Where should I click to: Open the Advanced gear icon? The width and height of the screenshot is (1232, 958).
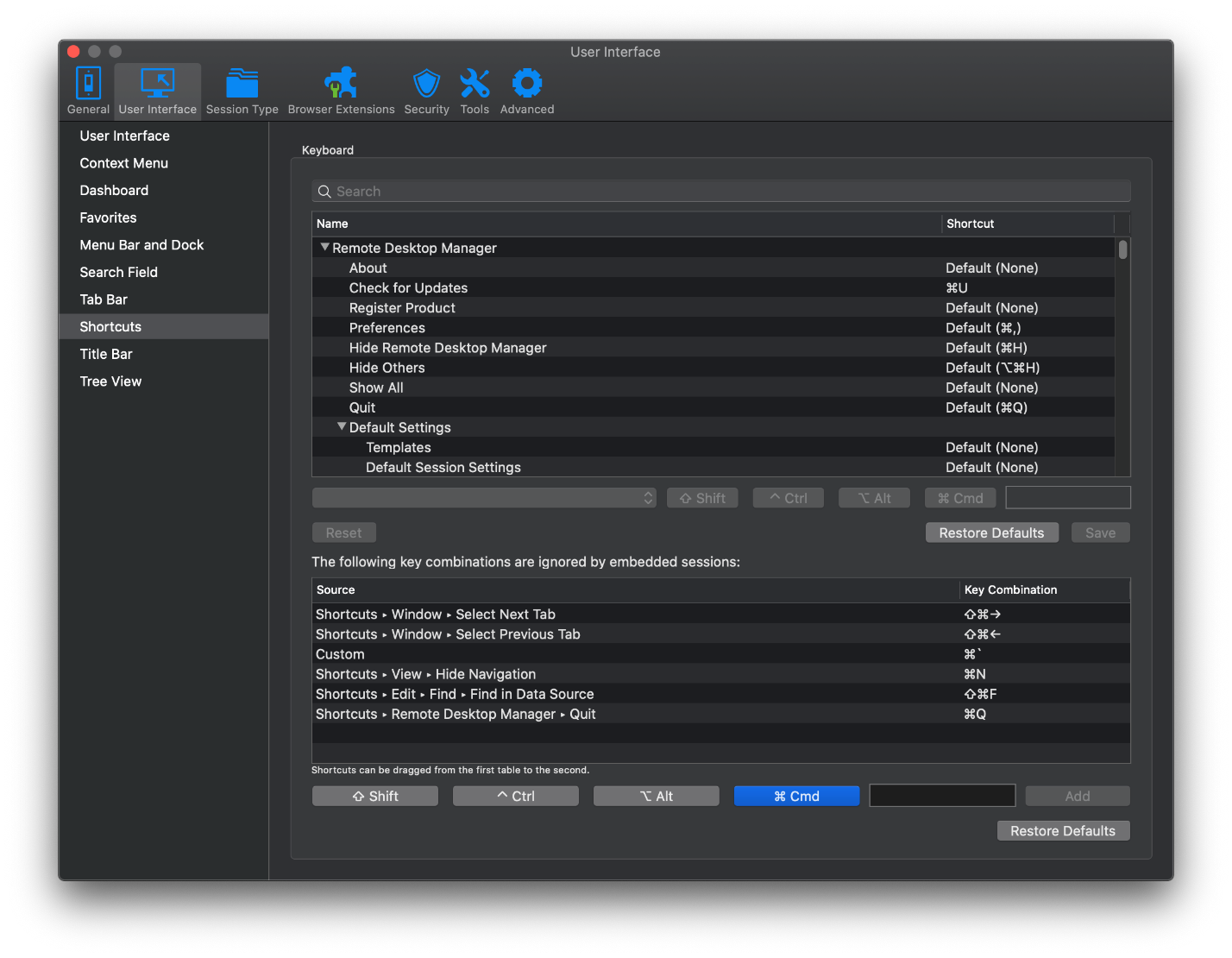(x=527, y=85)
